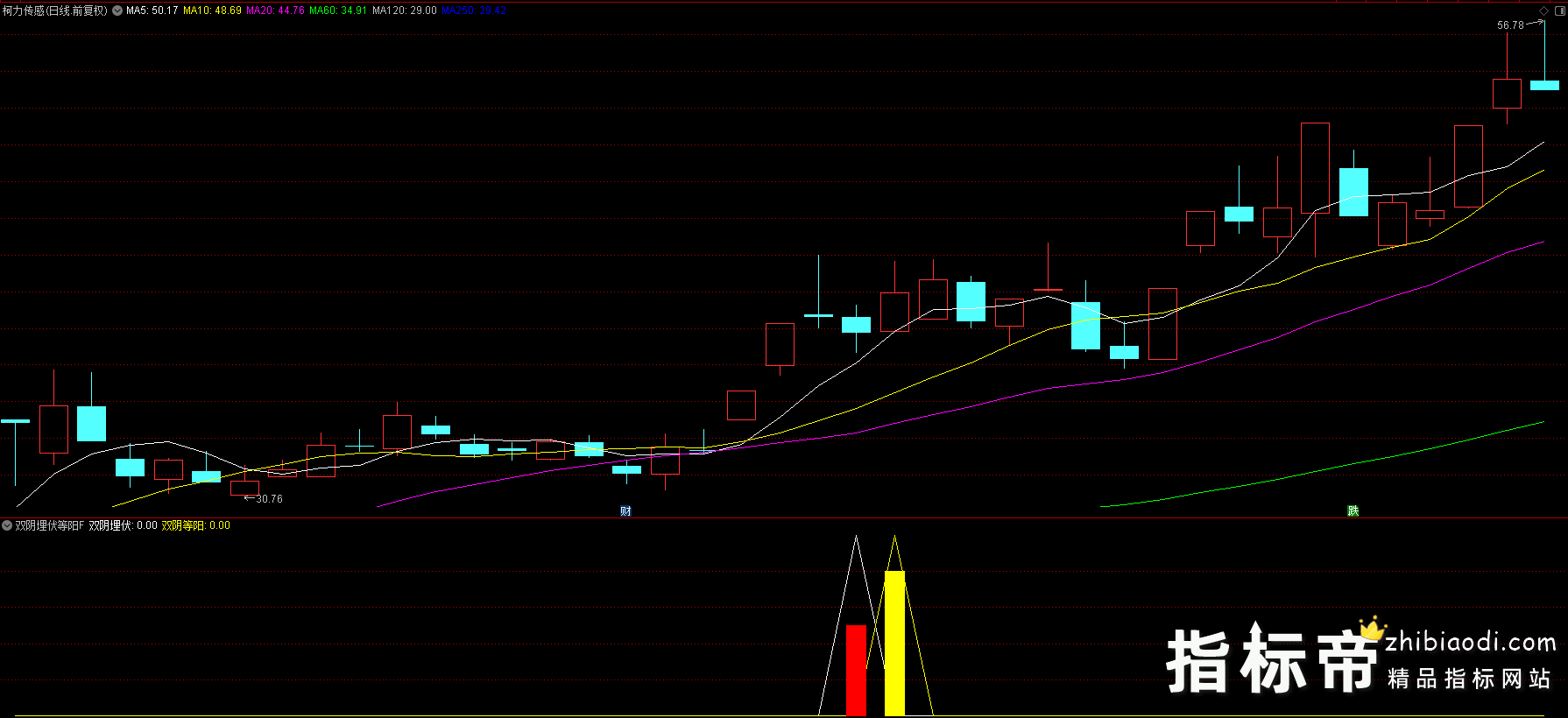The height and width of the screenshot is (718, 1568).
Task: Click the 双阴埋伏: 0.00 value label
Action: coord(123,525)
